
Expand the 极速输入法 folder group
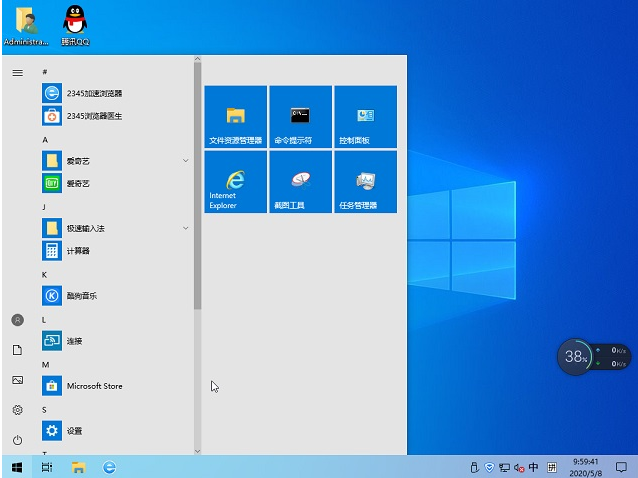tap(186, 229)
